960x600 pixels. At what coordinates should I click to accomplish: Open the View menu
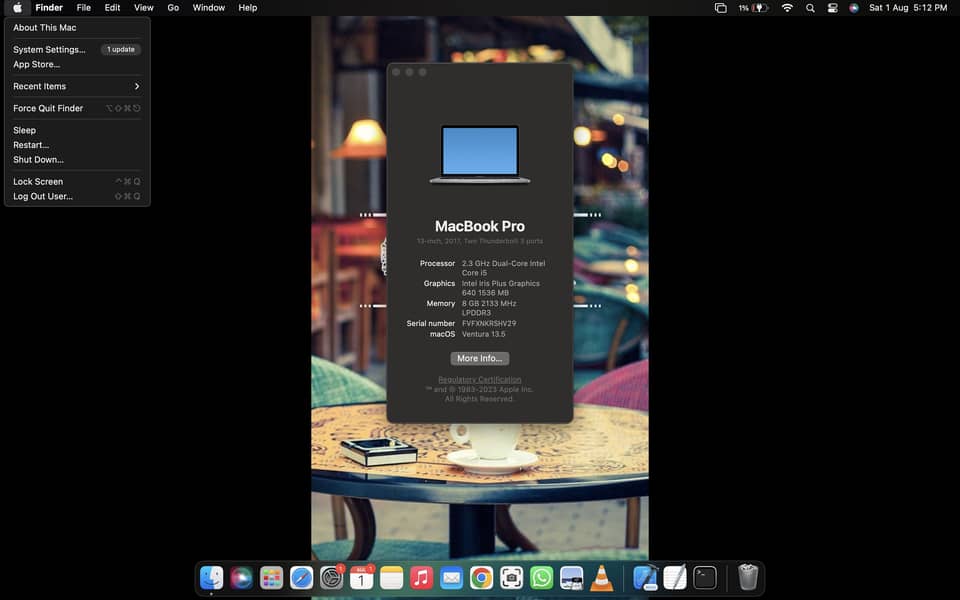click(x=144, y=8)
